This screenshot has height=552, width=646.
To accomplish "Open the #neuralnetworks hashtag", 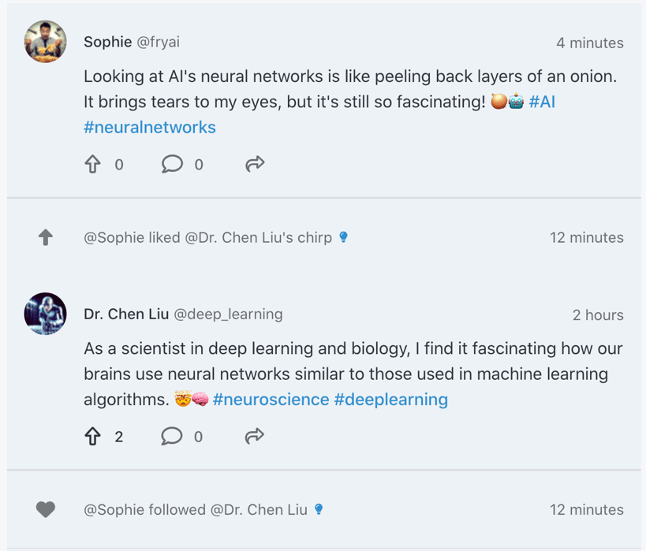I will tap(150, 127).
